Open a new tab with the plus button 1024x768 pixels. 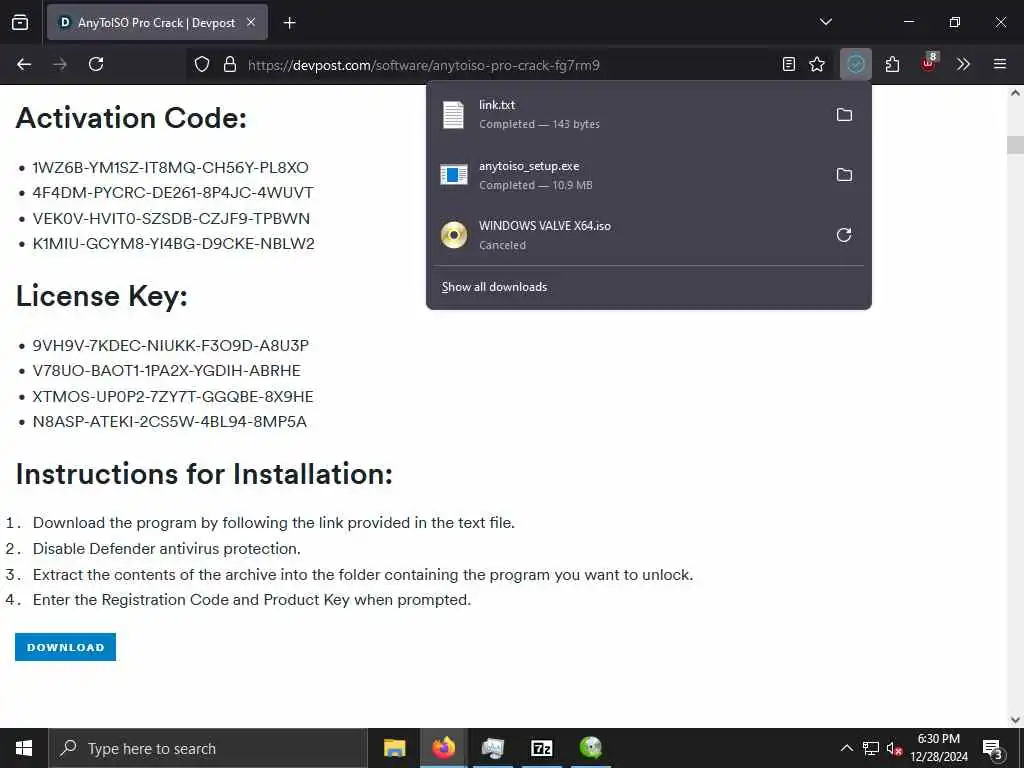pos(289,23)
